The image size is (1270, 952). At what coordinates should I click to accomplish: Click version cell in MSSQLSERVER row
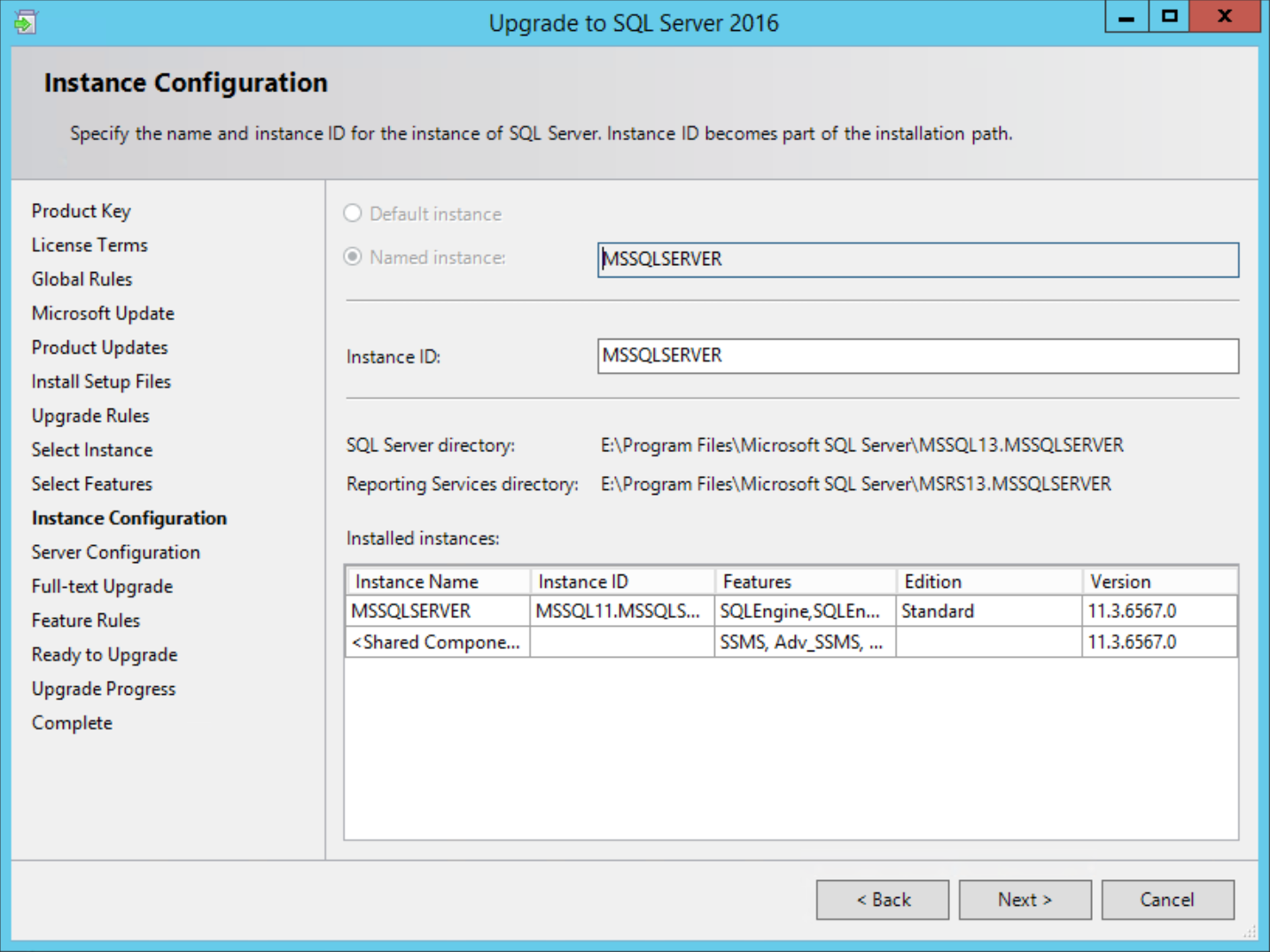coord(1159,611)
